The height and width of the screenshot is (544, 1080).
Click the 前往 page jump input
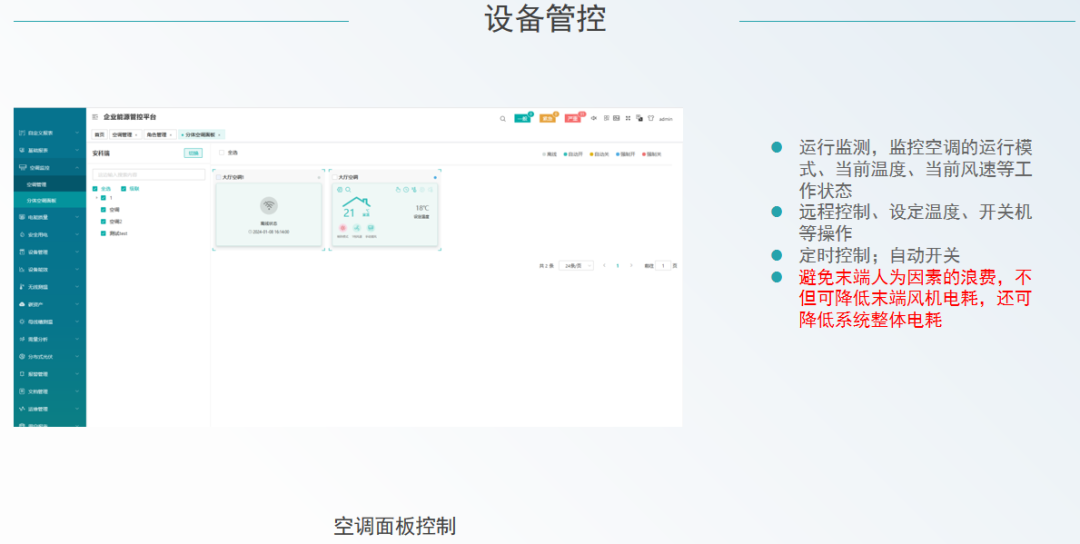point(663,265)
